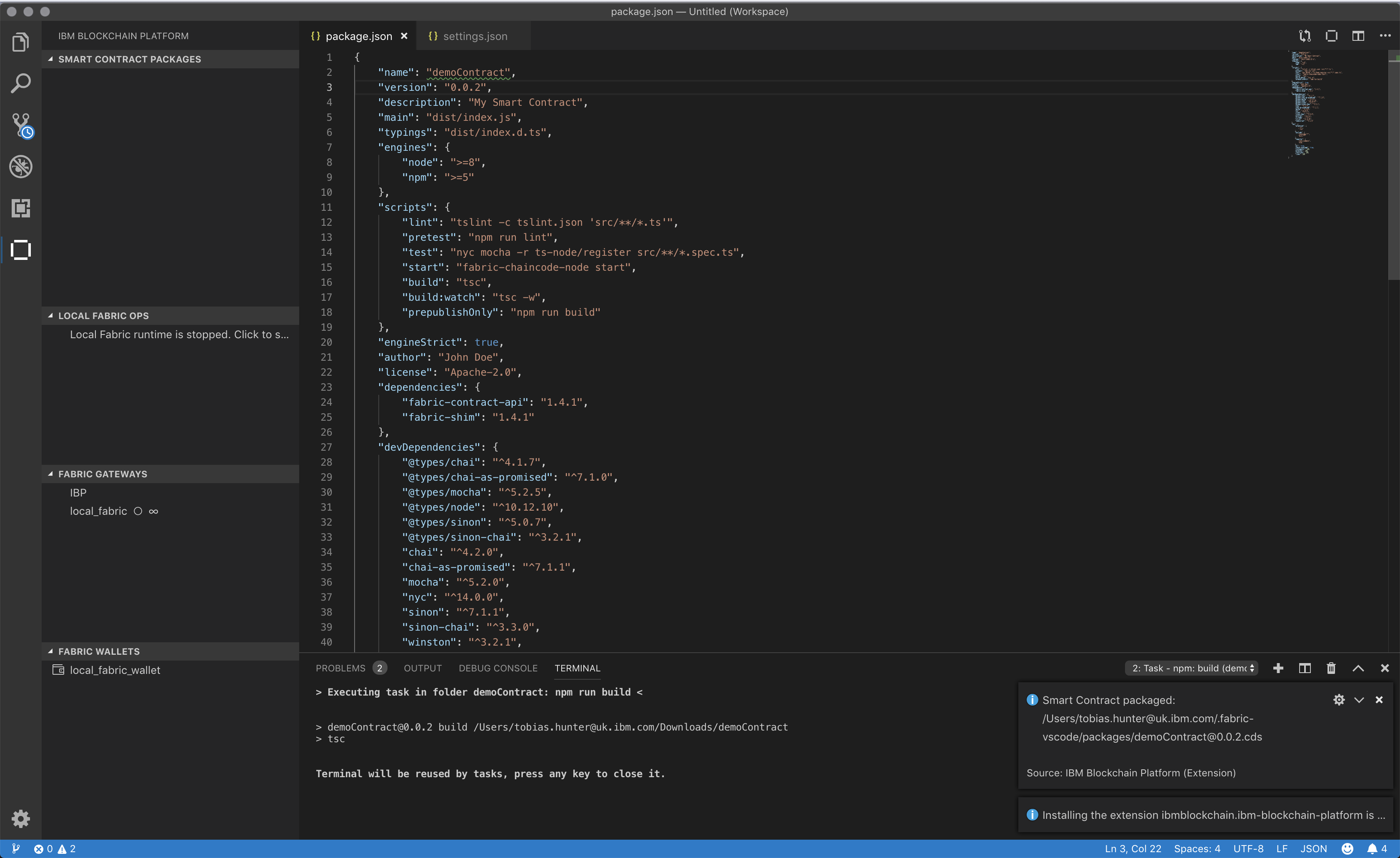This screenshot has width=1400, height=858.
Task: Switch to the settings.json tab
Action: (475, 35)
